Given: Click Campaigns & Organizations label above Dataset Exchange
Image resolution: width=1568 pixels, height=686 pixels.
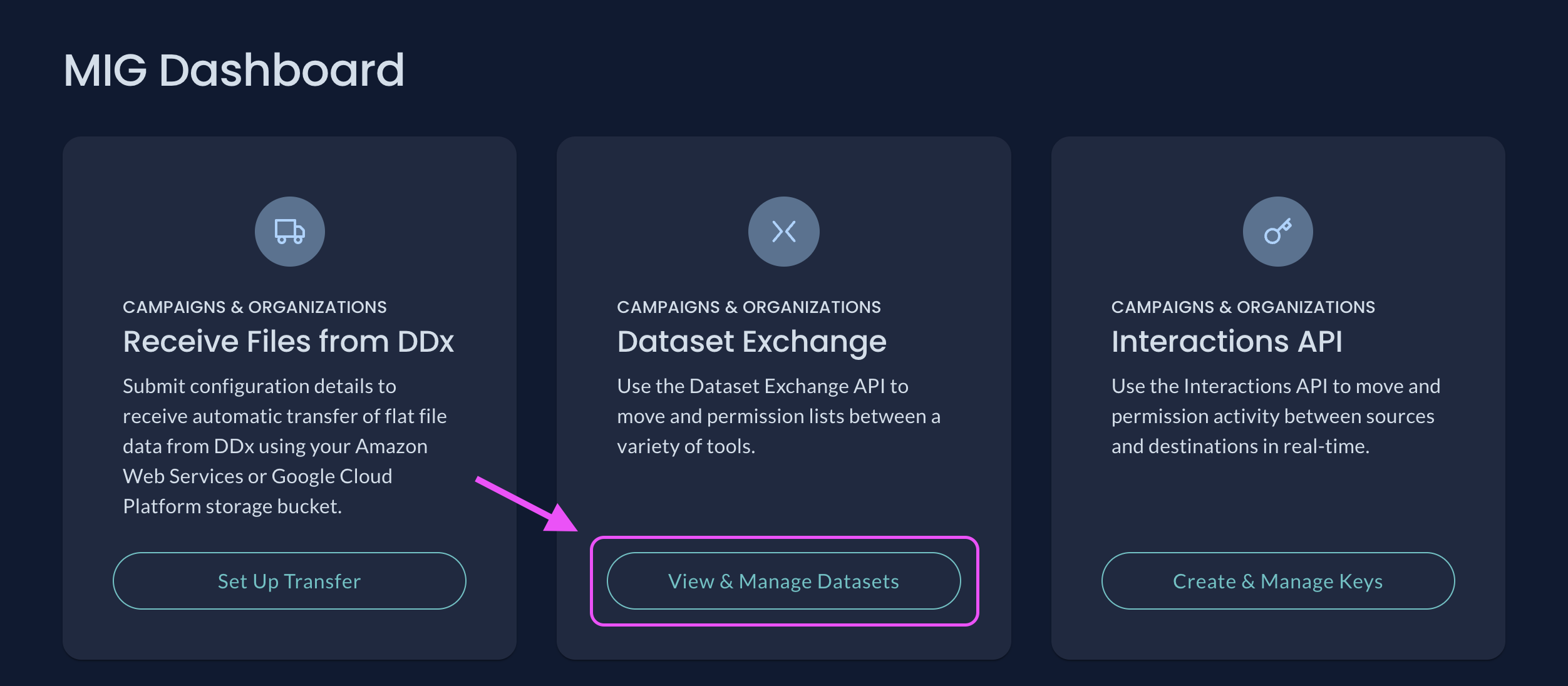Looking at the screenshot, I should [x=748, y=307].
